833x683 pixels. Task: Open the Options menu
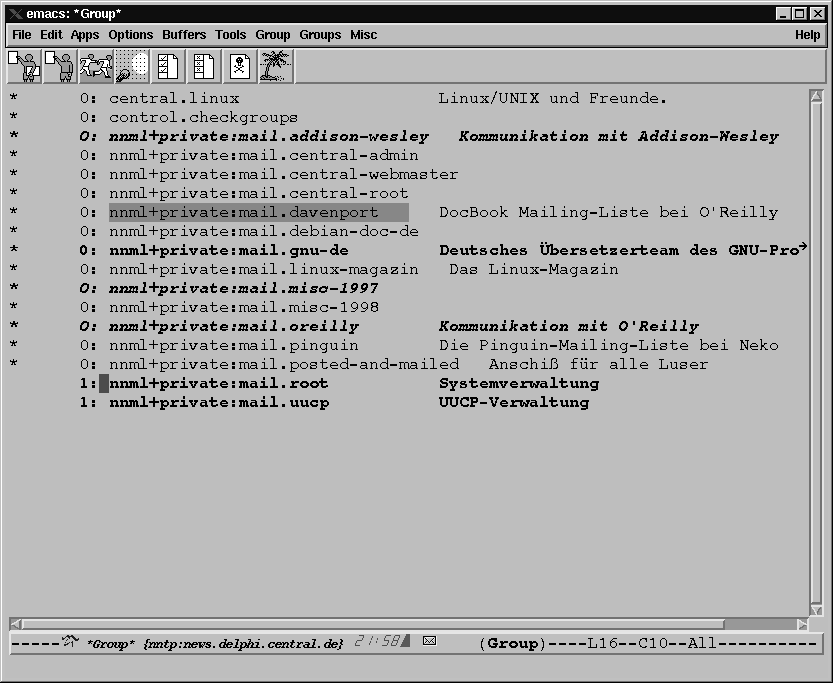131,35
